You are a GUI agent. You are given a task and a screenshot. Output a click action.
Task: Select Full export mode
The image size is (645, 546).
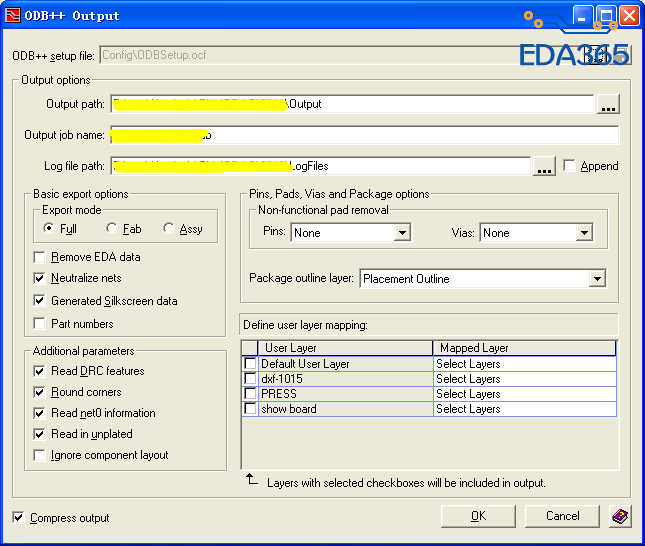coord(49,228)
